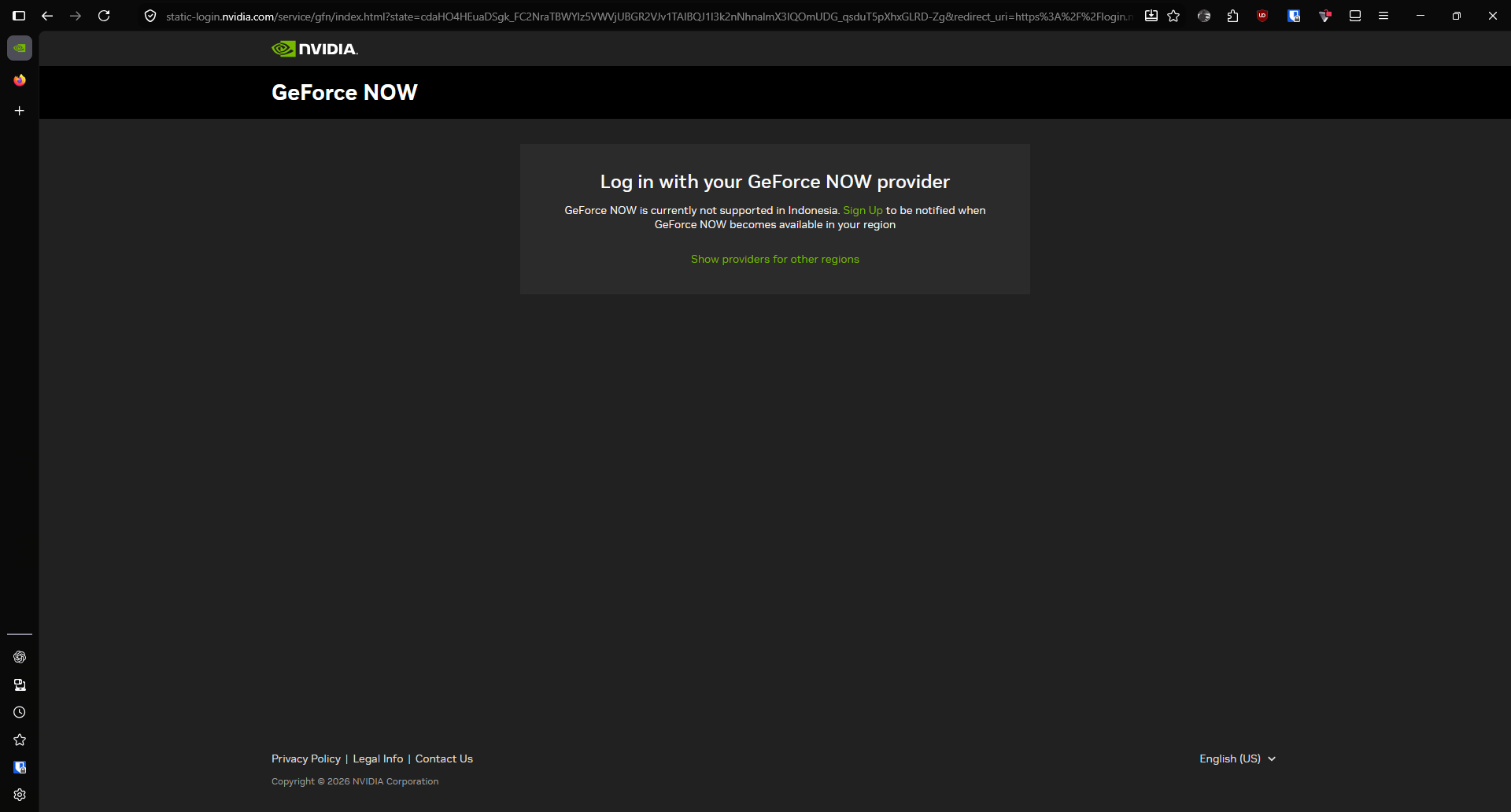
Task: Click the install/download page icon in address bar
Action: [1151, 16]
